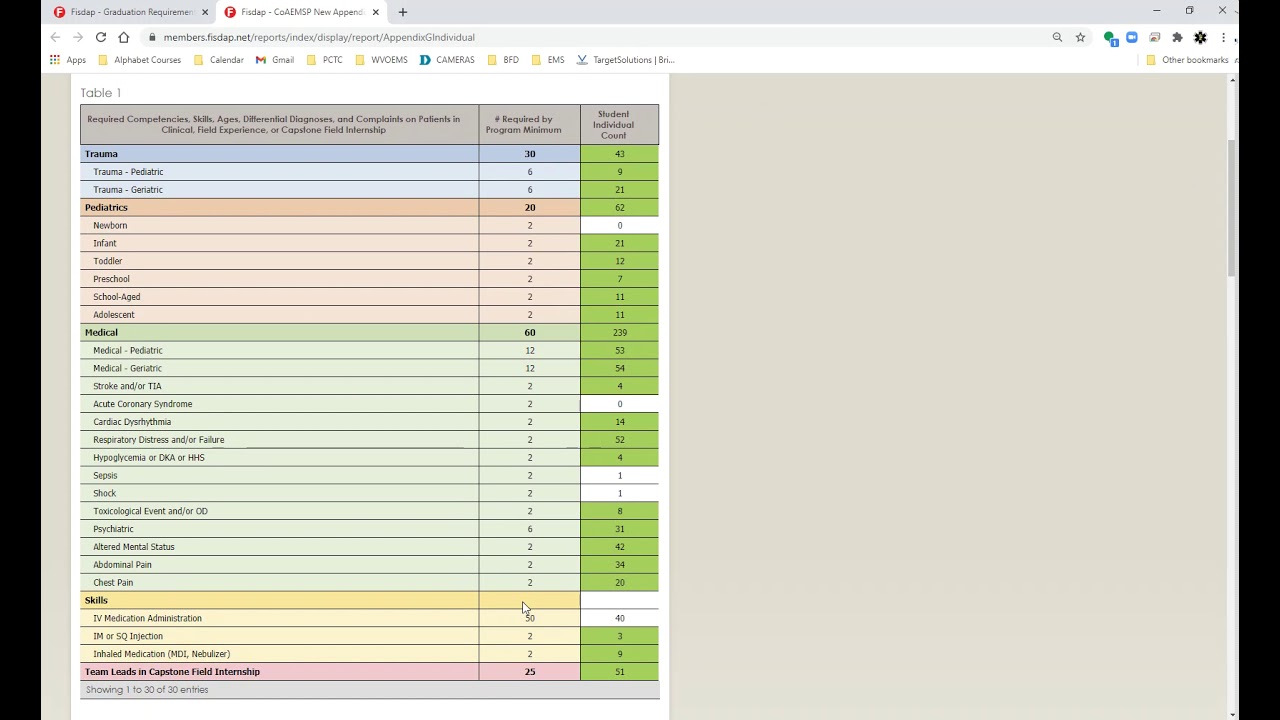Open the Gmail bookmark
Screen dimensions: 1280x720
275,60
